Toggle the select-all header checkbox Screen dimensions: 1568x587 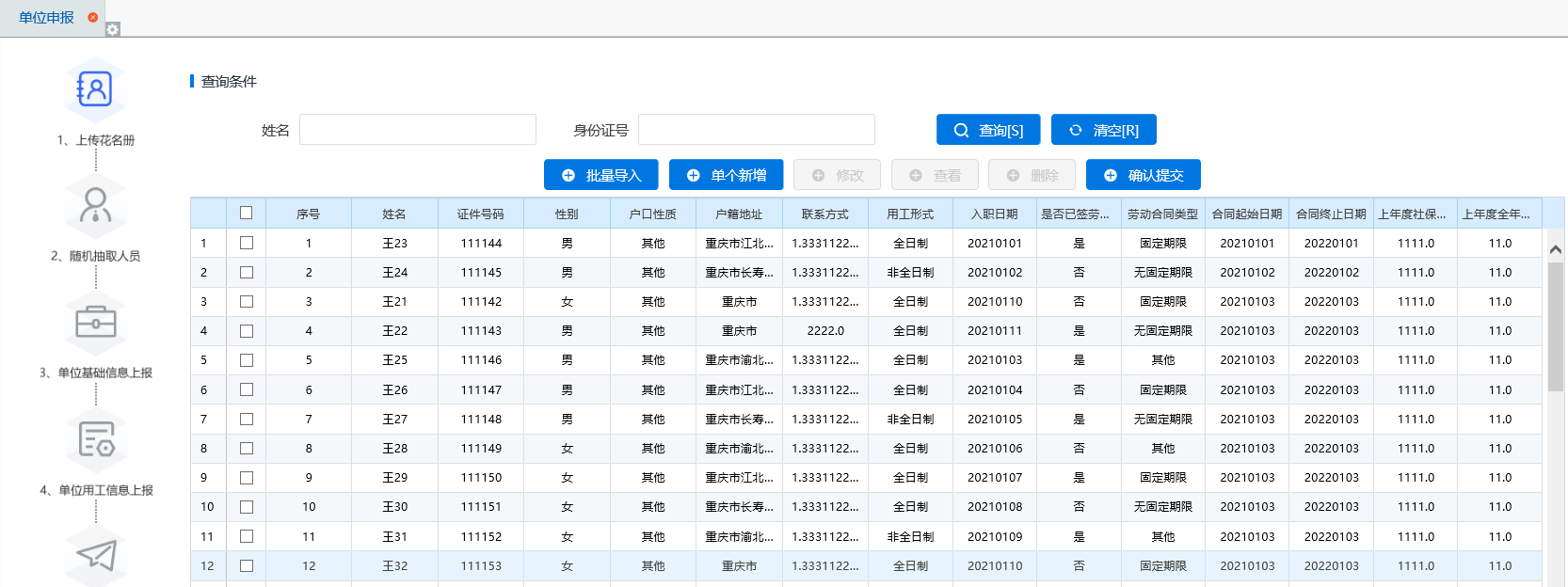point(247,213)
